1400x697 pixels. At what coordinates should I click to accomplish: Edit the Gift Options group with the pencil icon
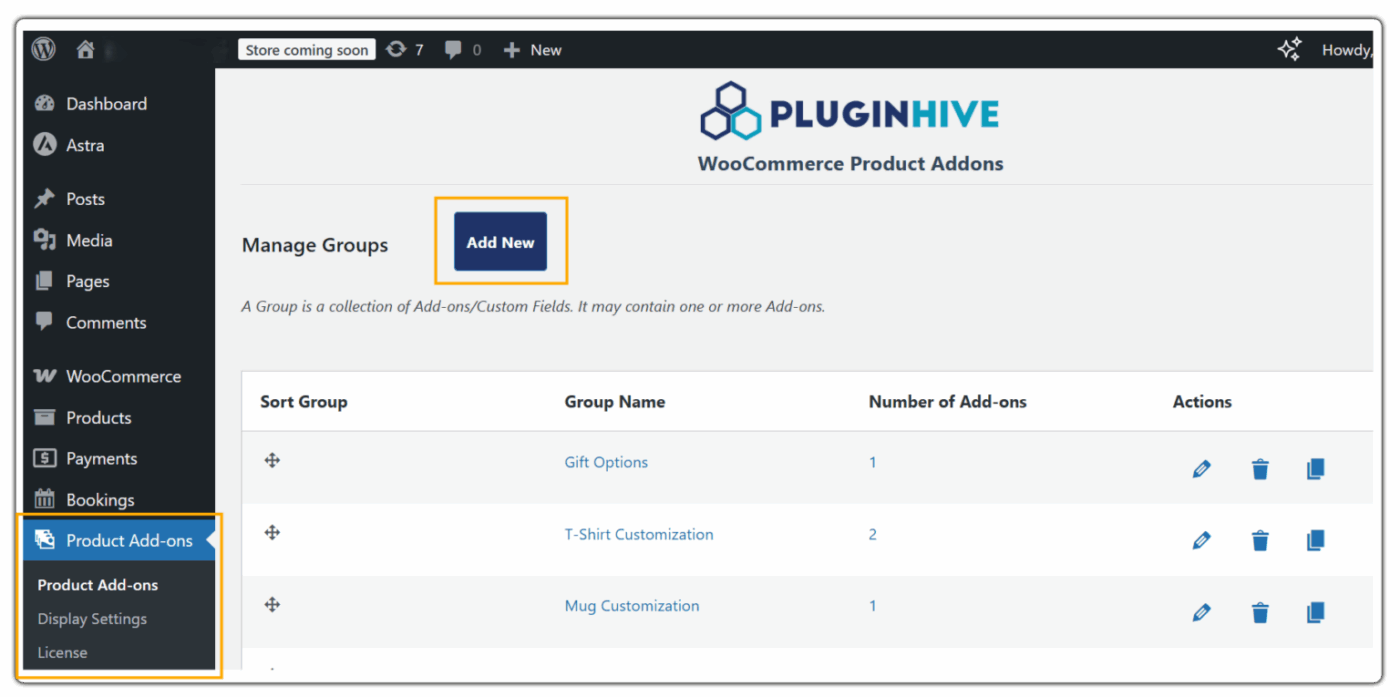tap(1201, 468)
